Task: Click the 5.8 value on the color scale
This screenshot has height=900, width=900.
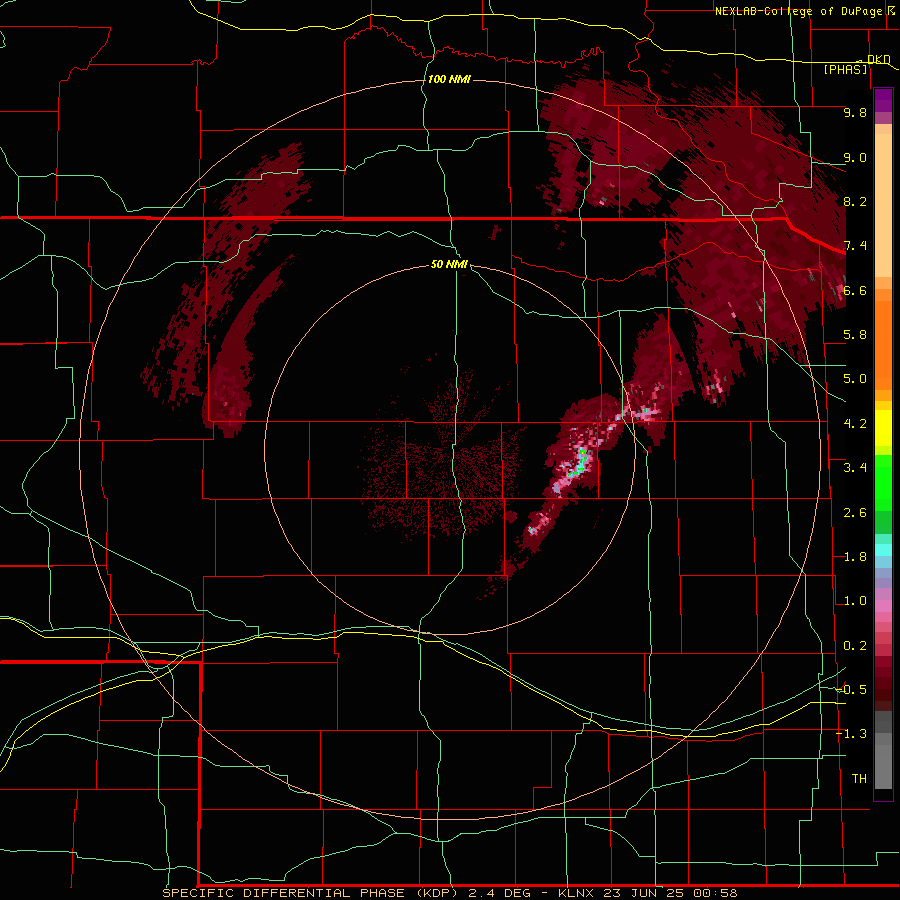Action: point(855,335)
